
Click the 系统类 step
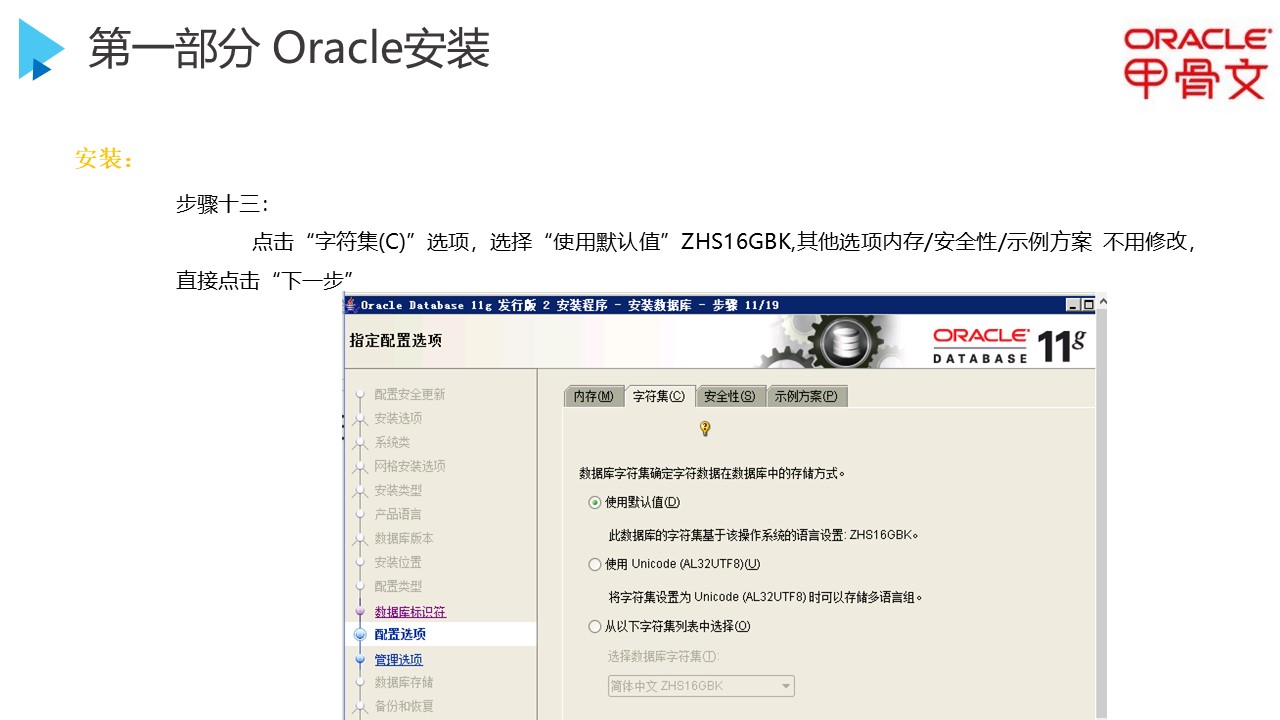pos(392,442)
